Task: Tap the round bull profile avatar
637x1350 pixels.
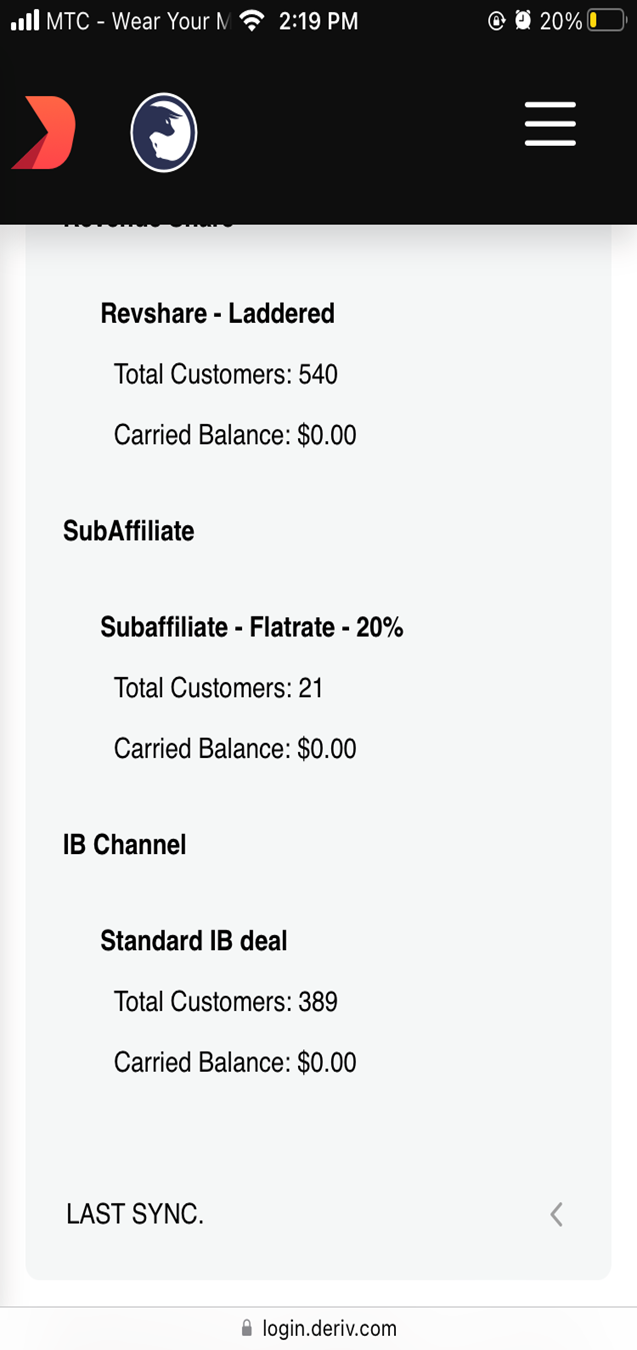Action: pos(164,132)
